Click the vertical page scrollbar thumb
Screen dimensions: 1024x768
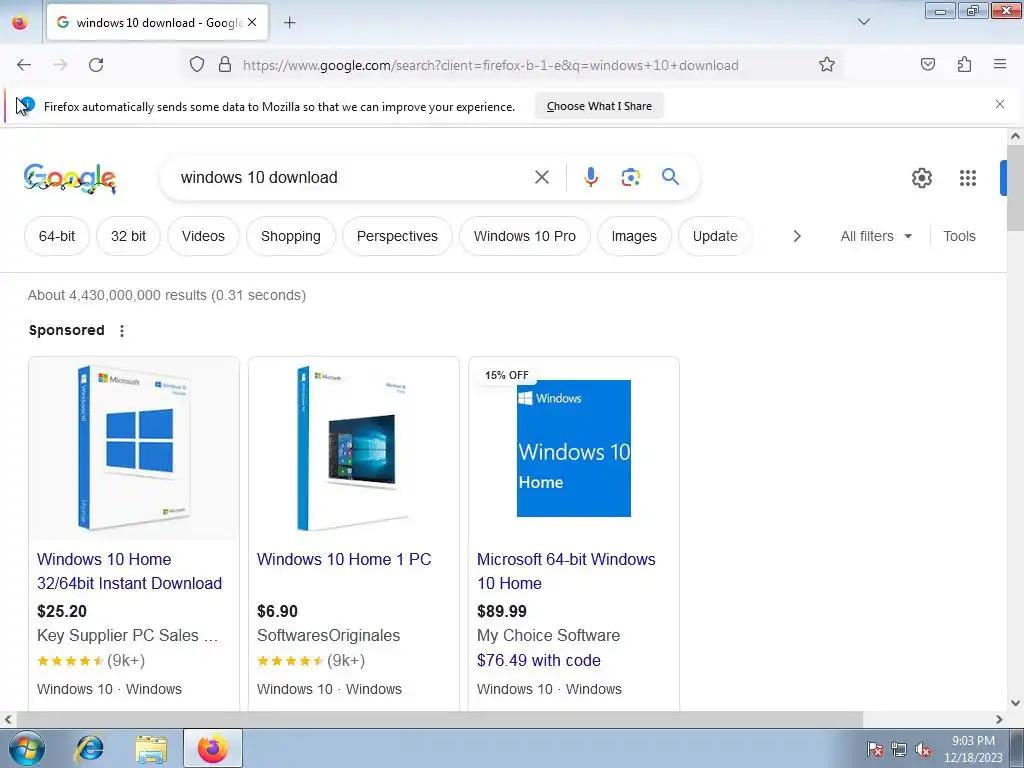click(1015, 188)
